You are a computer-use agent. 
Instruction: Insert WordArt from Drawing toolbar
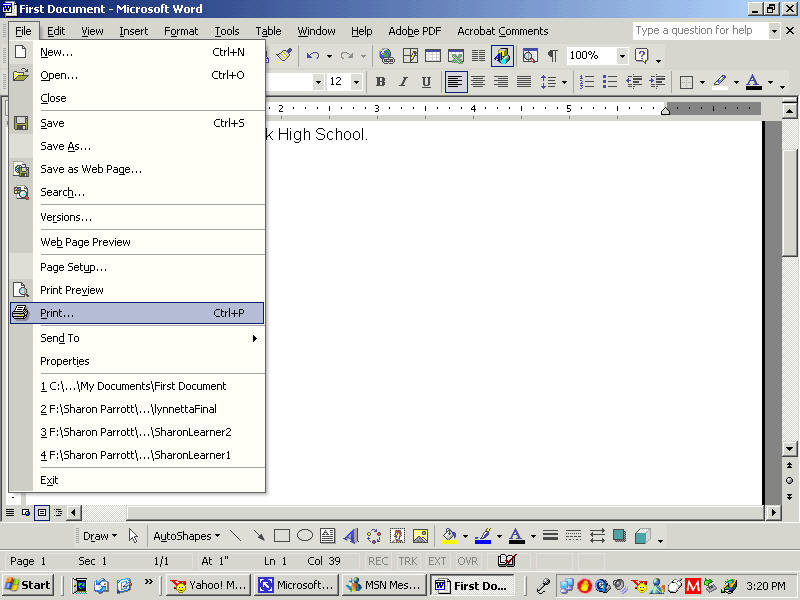tap(351, 536)
